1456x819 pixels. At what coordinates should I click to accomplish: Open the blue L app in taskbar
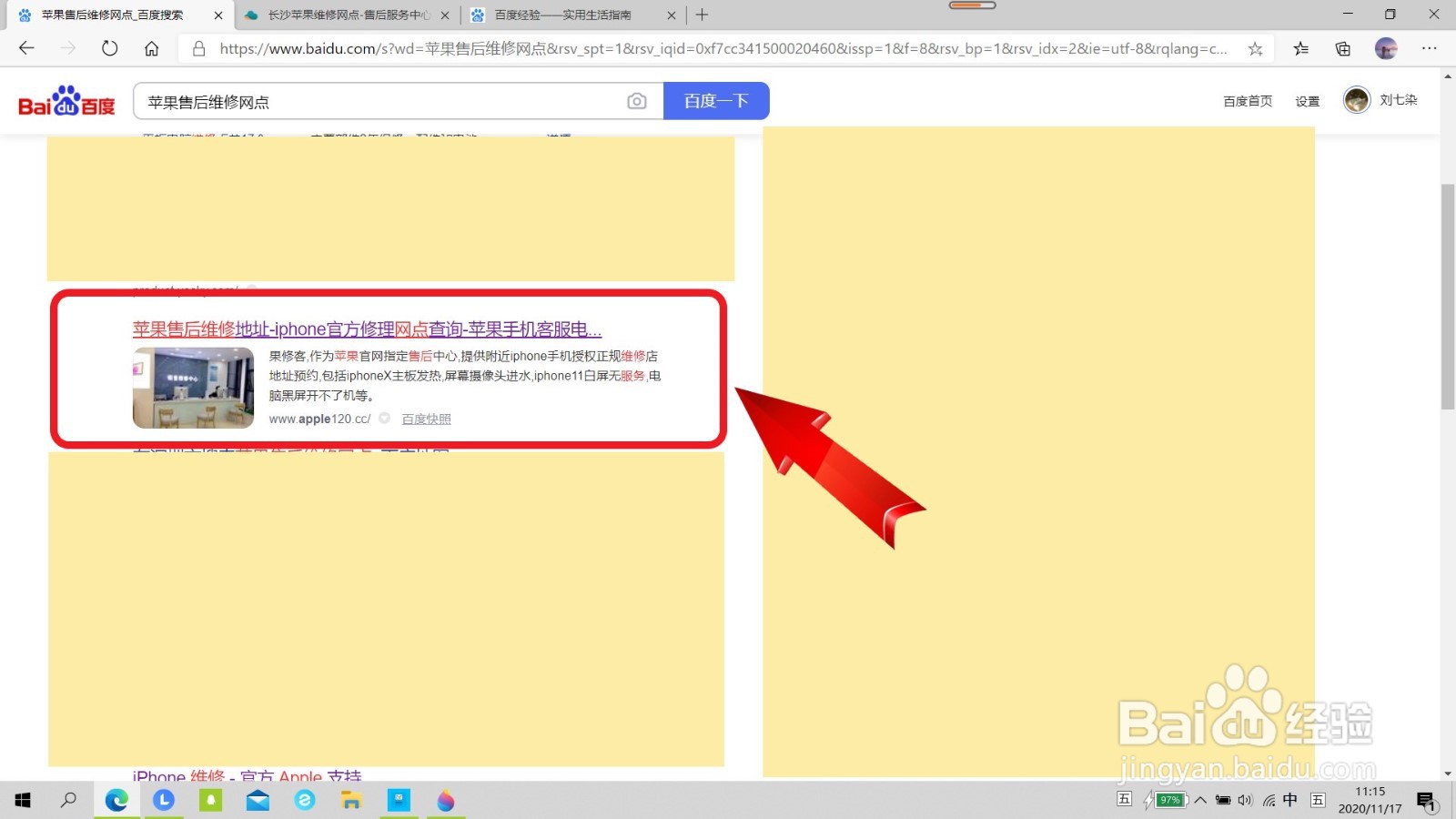click(164, 800)
